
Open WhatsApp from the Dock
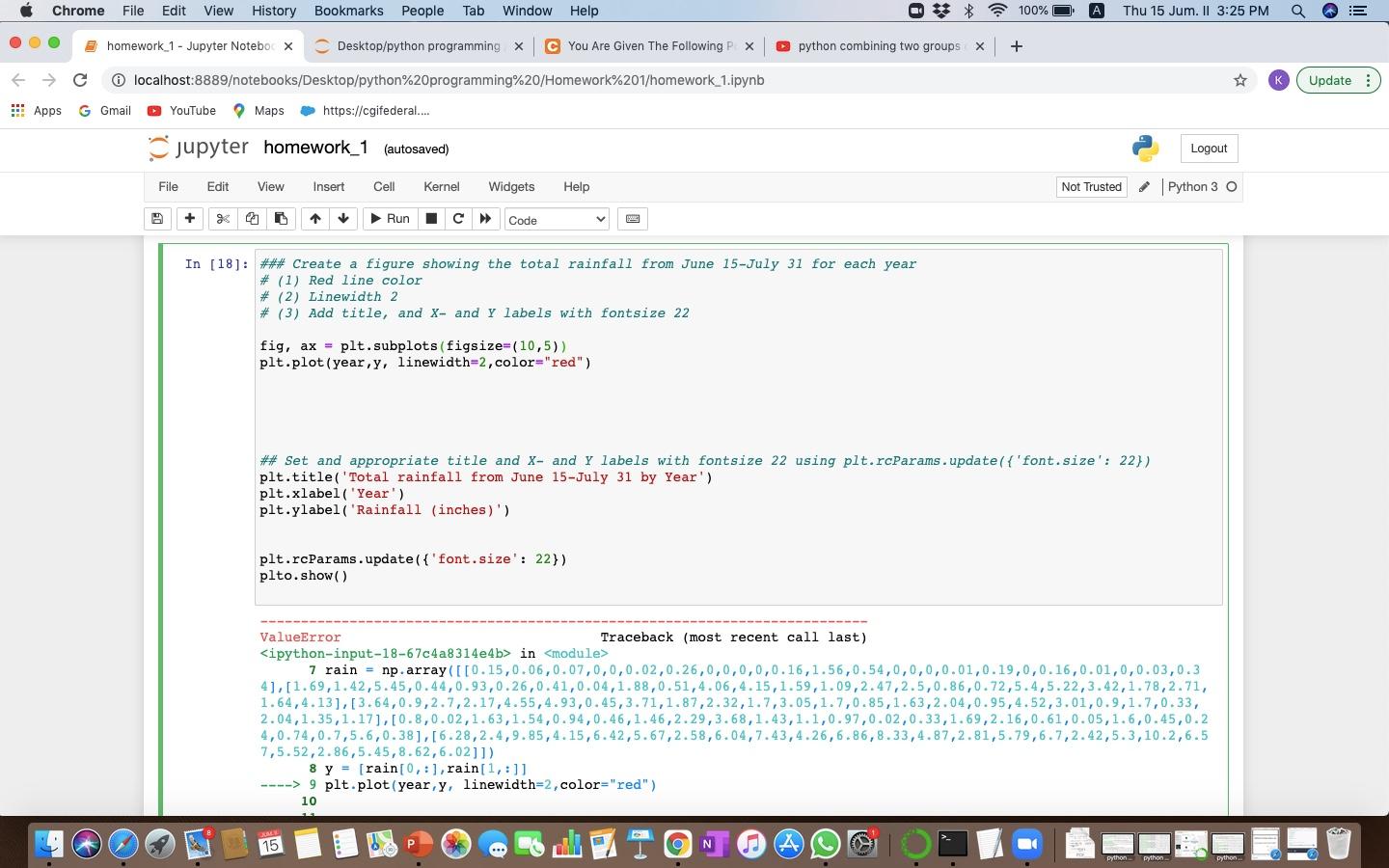(825, 844)
